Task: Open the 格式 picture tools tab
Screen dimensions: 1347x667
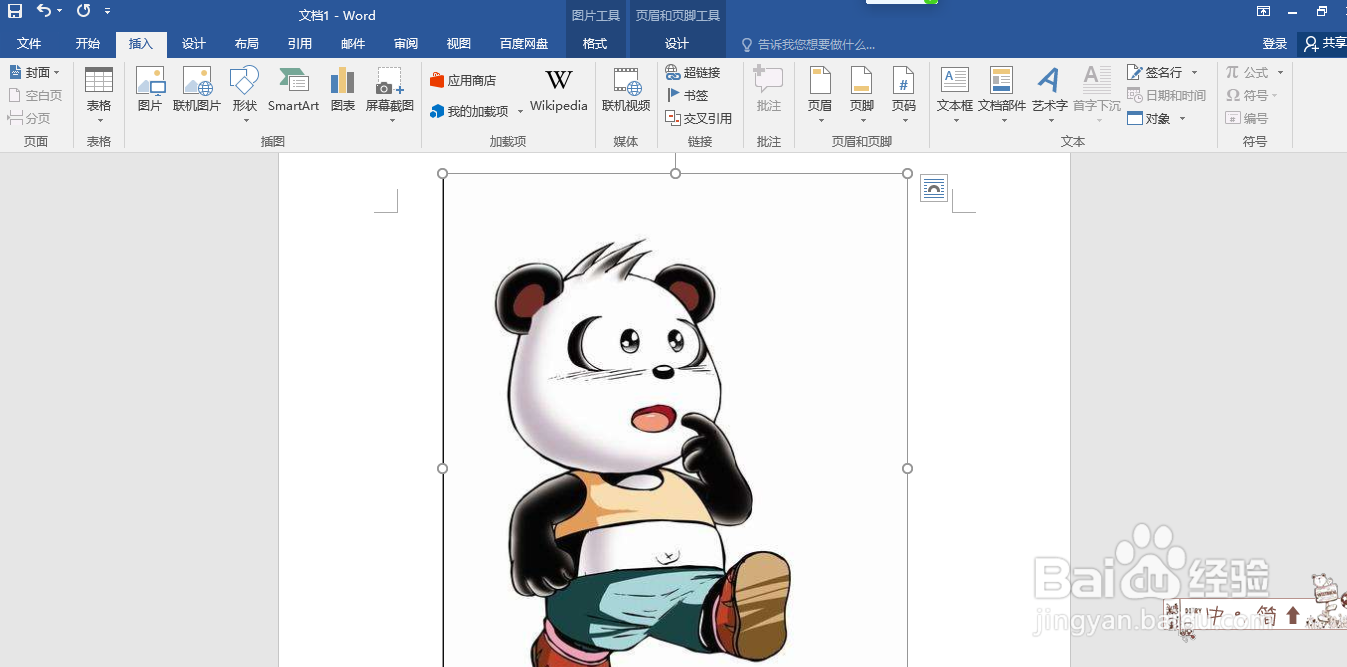Action: [595, 44]
